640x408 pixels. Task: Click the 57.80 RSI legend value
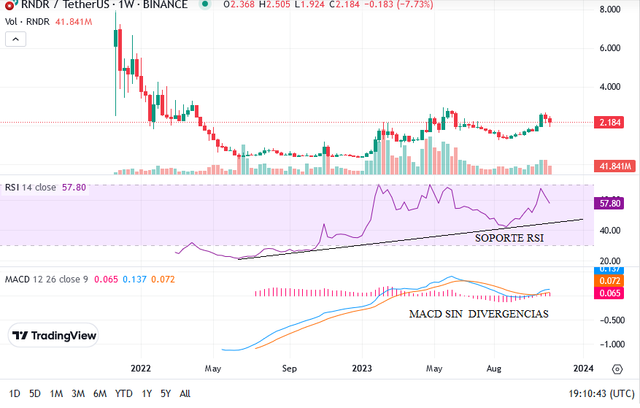74,188
